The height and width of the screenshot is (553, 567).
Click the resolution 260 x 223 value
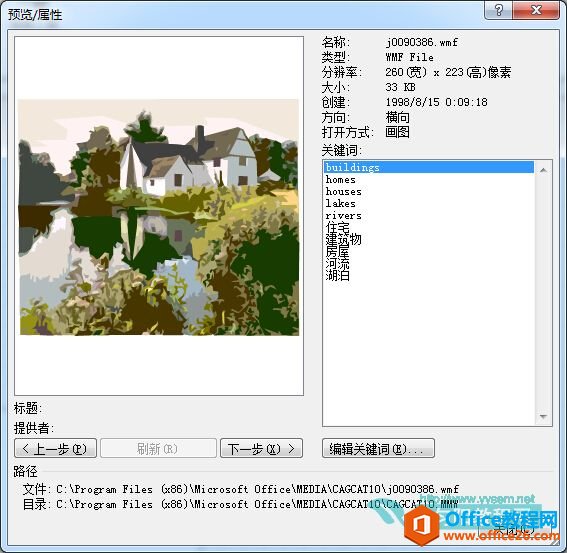448,72
